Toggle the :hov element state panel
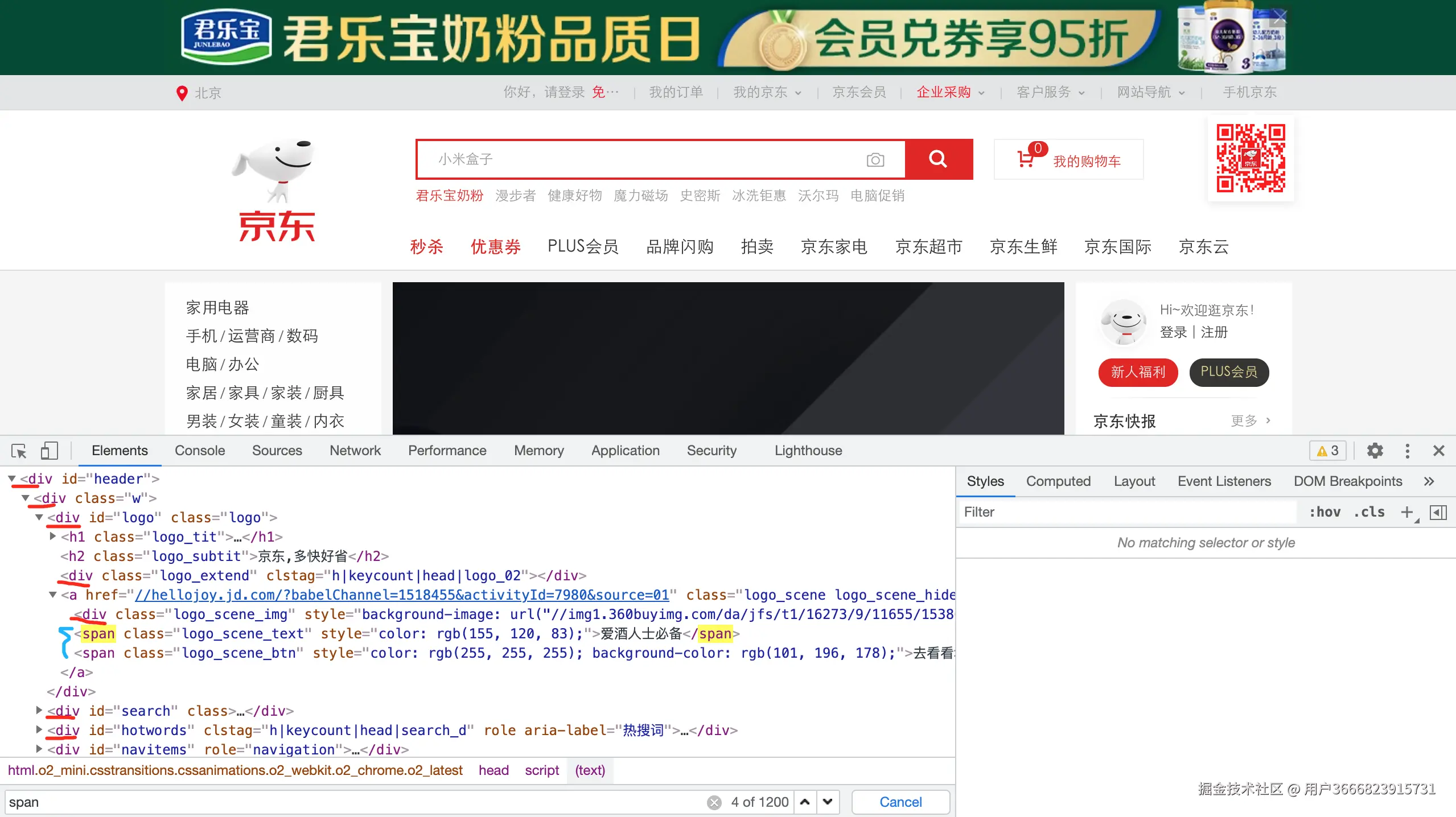Screen dimensions: 1456x817 [x=1325, y=512]
